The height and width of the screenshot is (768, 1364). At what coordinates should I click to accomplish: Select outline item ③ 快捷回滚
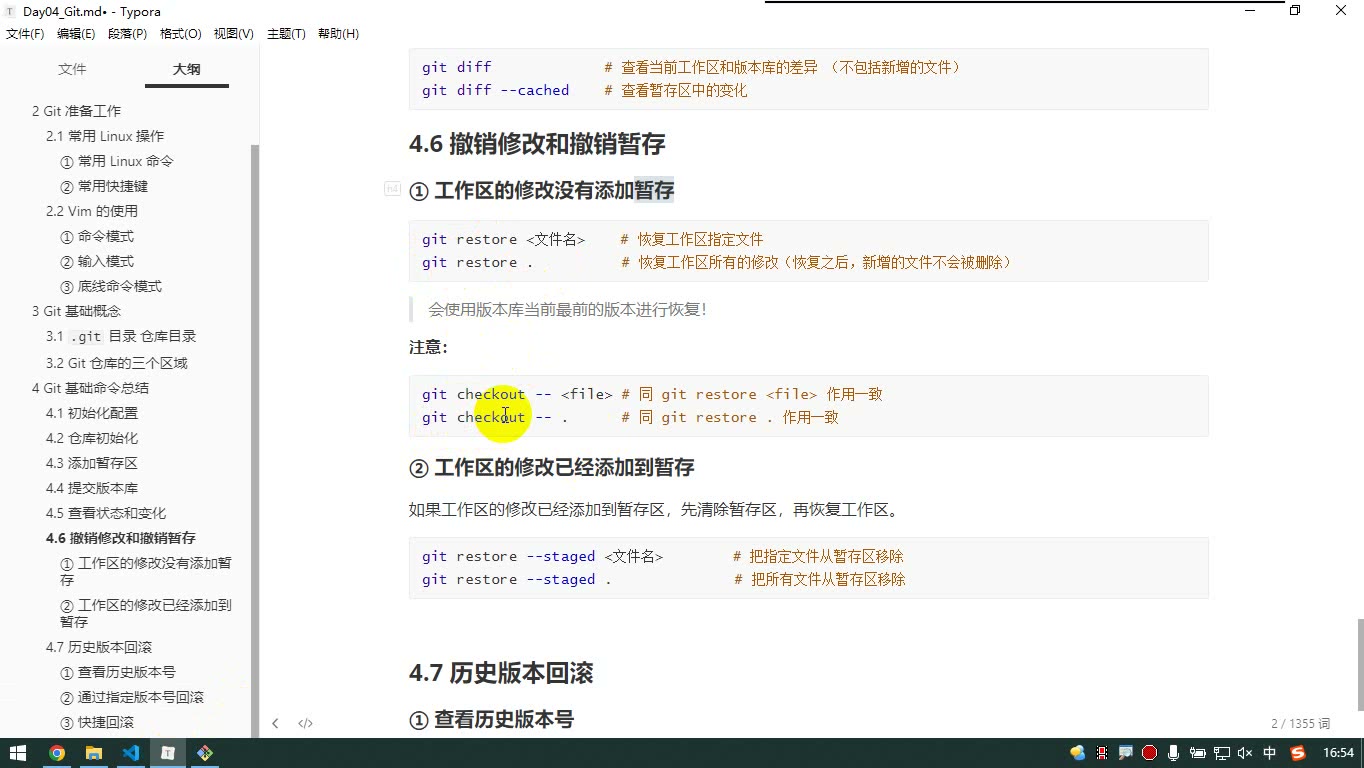click(x=96, y=722)
